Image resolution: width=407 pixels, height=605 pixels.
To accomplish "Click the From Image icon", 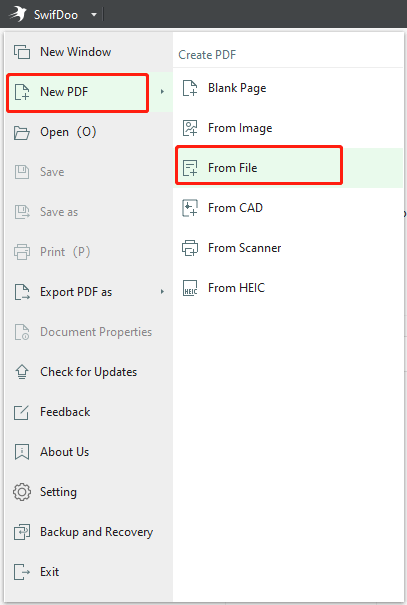I will [190, 128].
